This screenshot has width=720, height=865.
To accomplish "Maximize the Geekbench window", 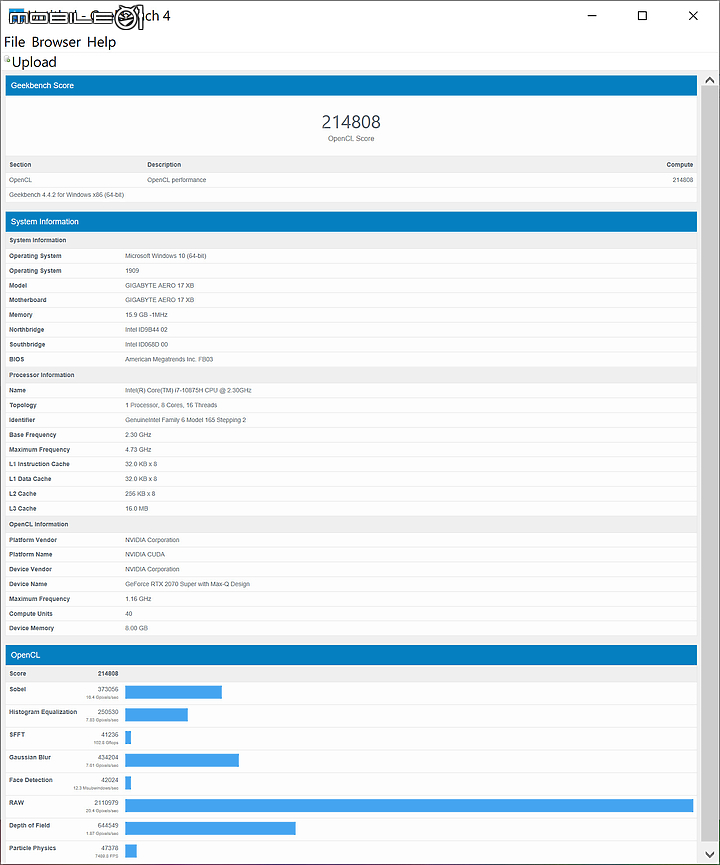I will 642,16.
